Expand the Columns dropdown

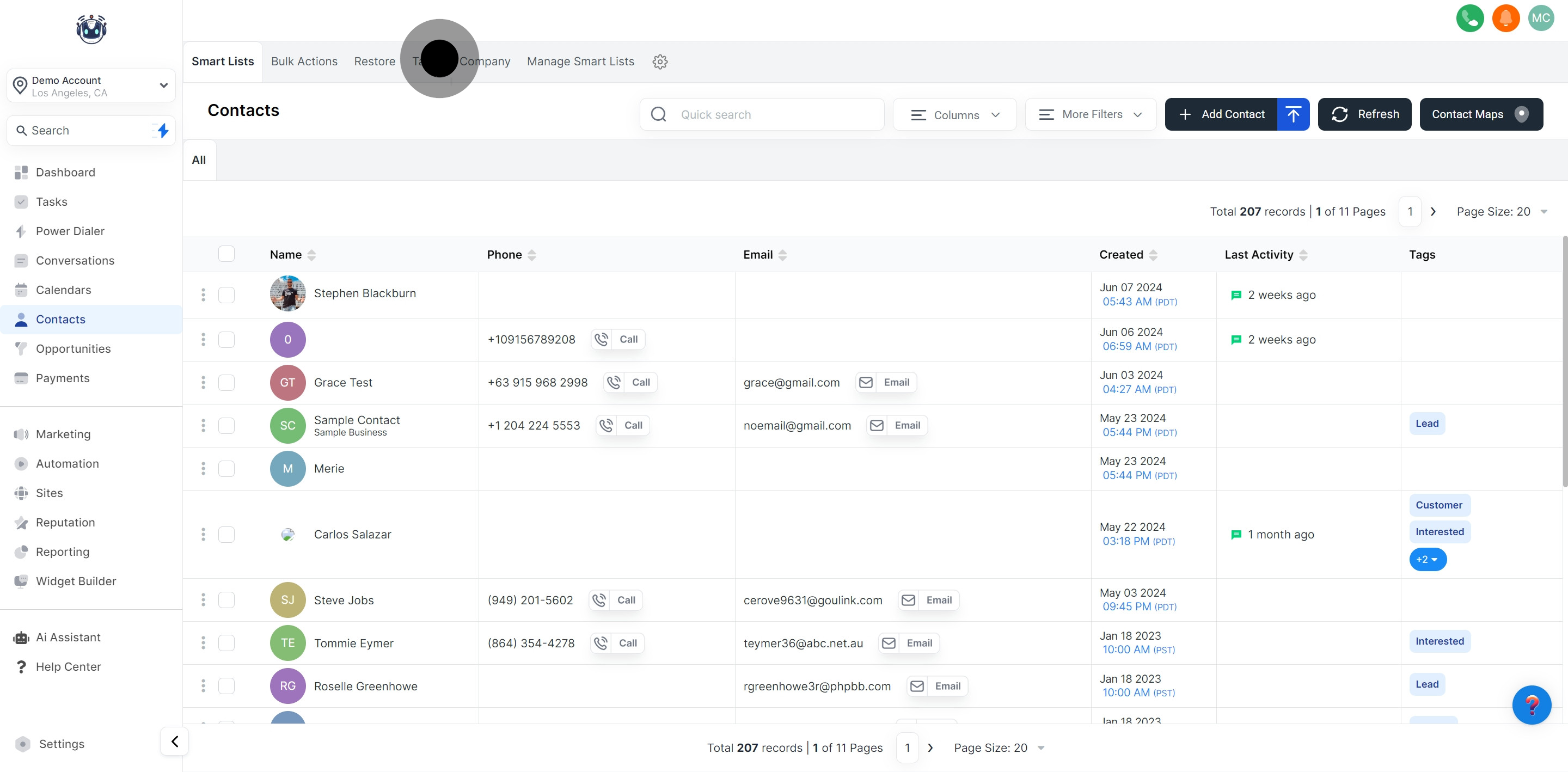pyautogui.click(x=954, y=114)
